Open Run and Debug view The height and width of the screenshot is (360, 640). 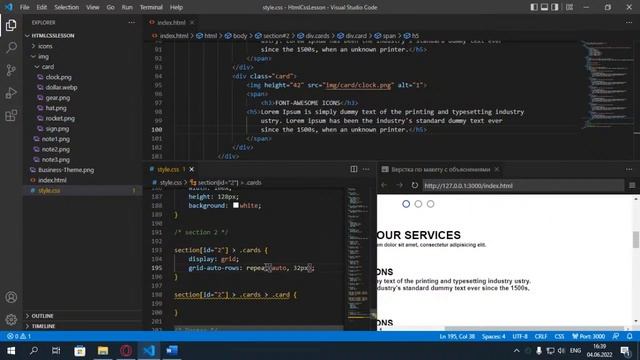click(x=11, y=93)
